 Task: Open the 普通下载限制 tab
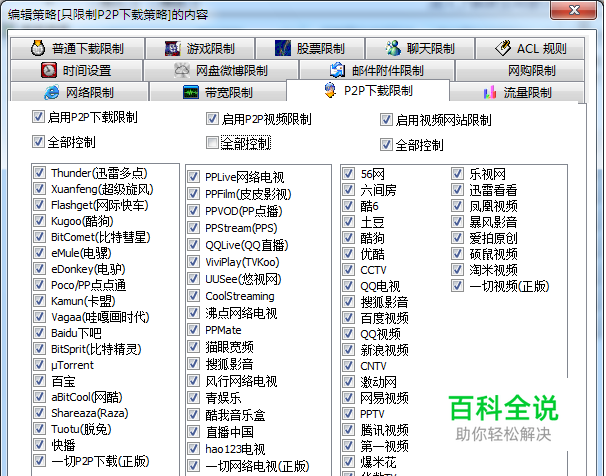point(78,48)
